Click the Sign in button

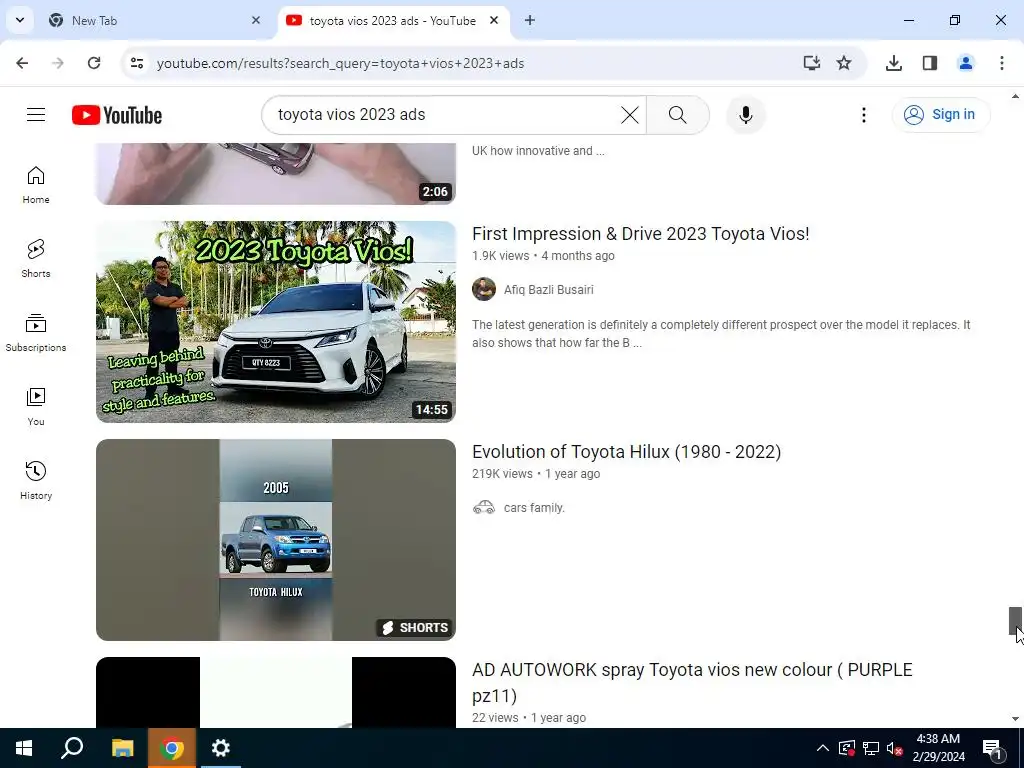pos(940,115)
